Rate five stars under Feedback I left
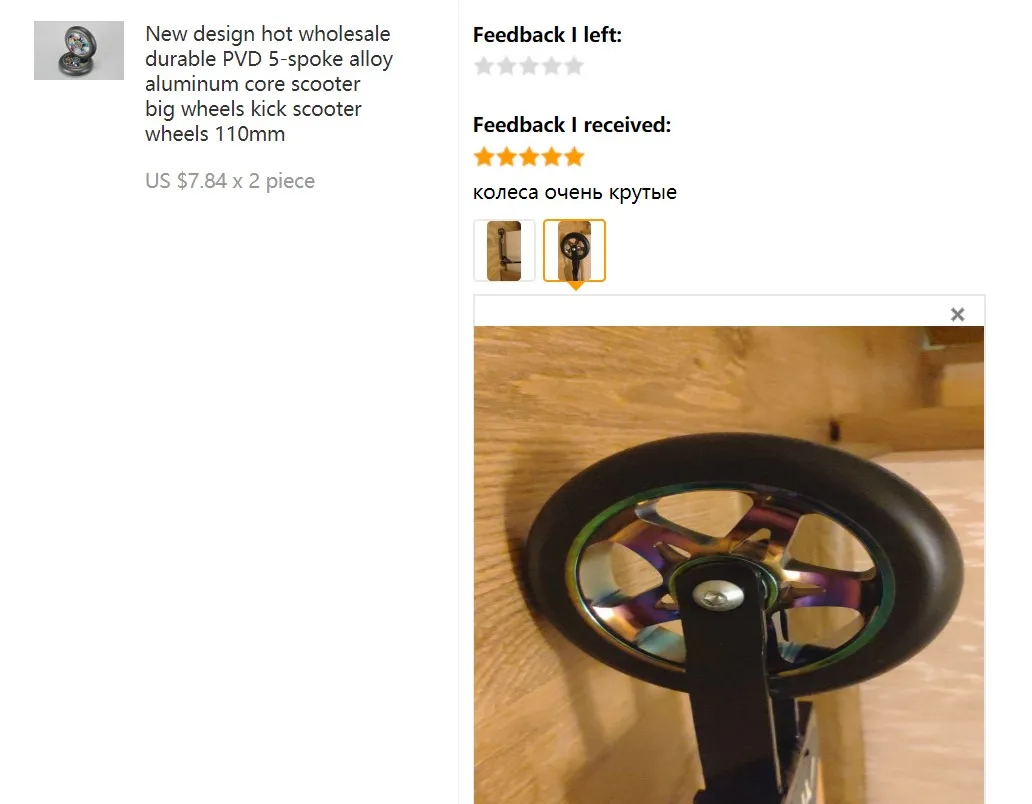 pos(574,66)
